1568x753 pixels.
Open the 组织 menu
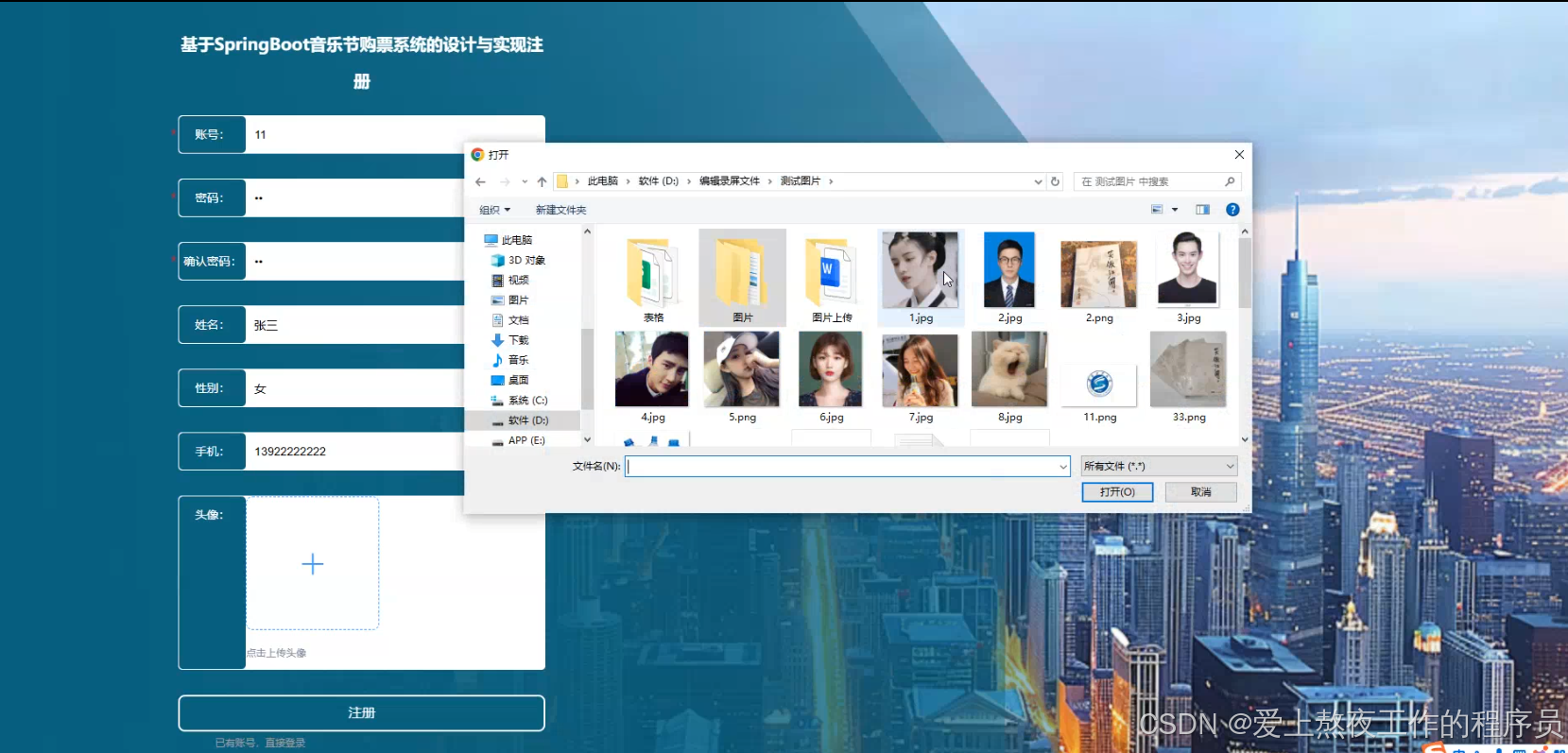tap(494, 210)
